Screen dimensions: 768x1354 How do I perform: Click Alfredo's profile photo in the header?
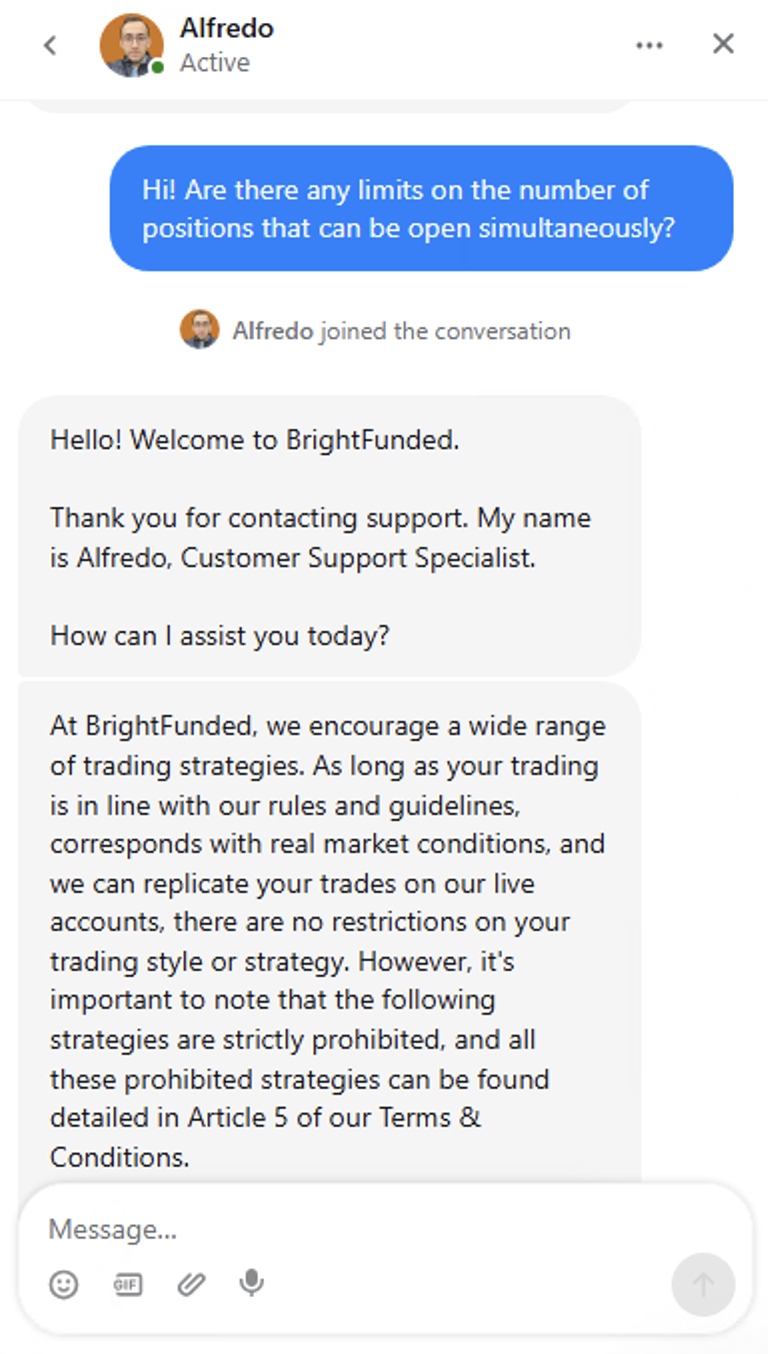(131, 45)
